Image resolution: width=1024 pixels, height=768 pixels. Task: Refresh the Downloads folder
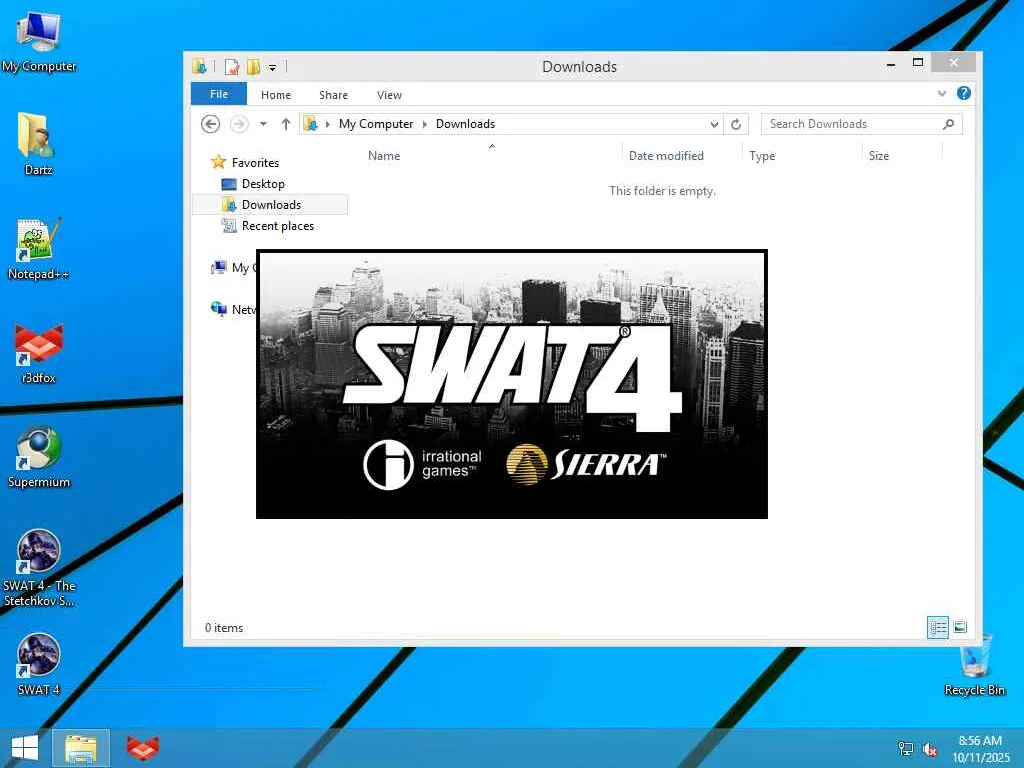tap(736, 124)
